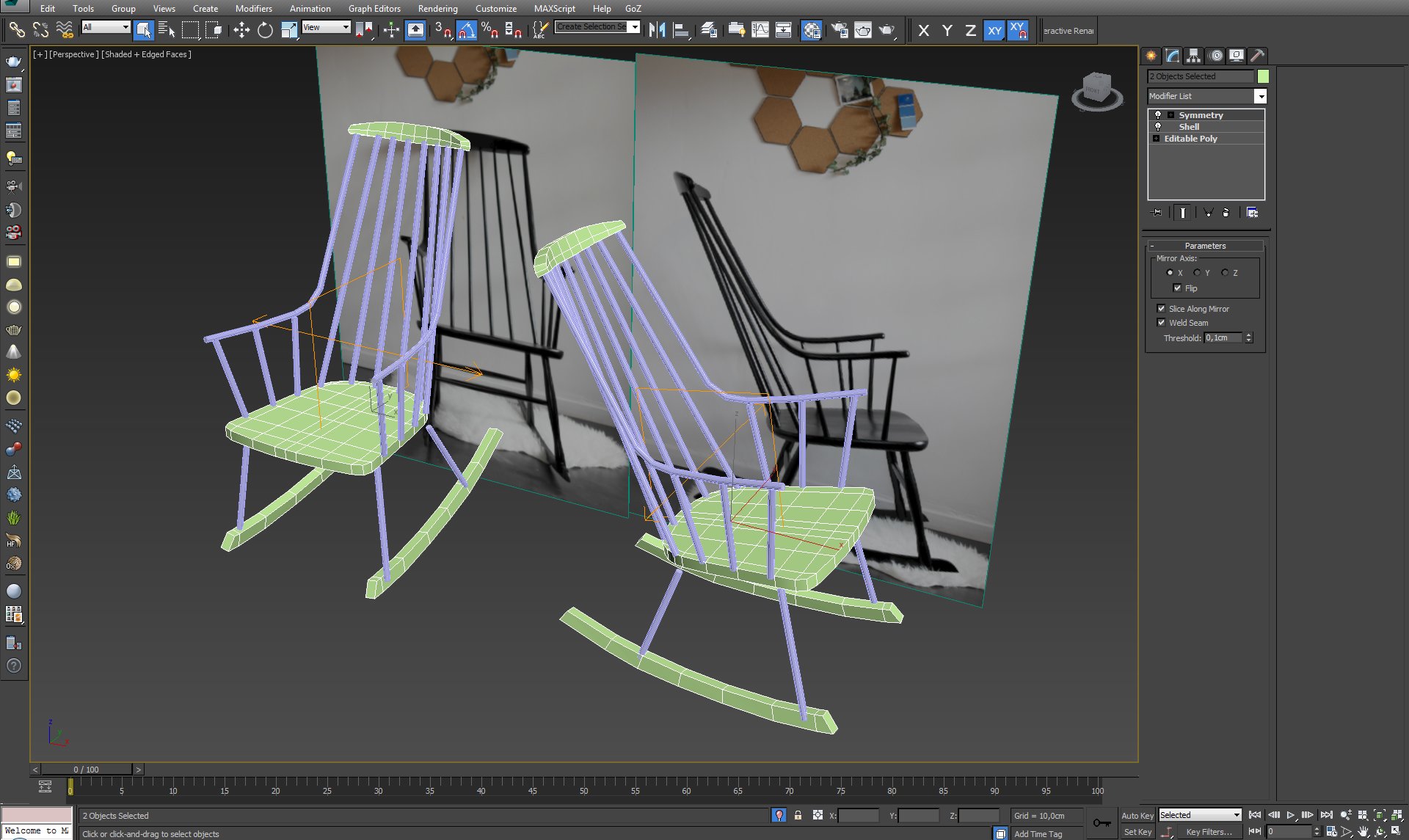Open the Utilities hammer tab
This screenshot has width=1409, height=840.
[x=1257, y=56]
